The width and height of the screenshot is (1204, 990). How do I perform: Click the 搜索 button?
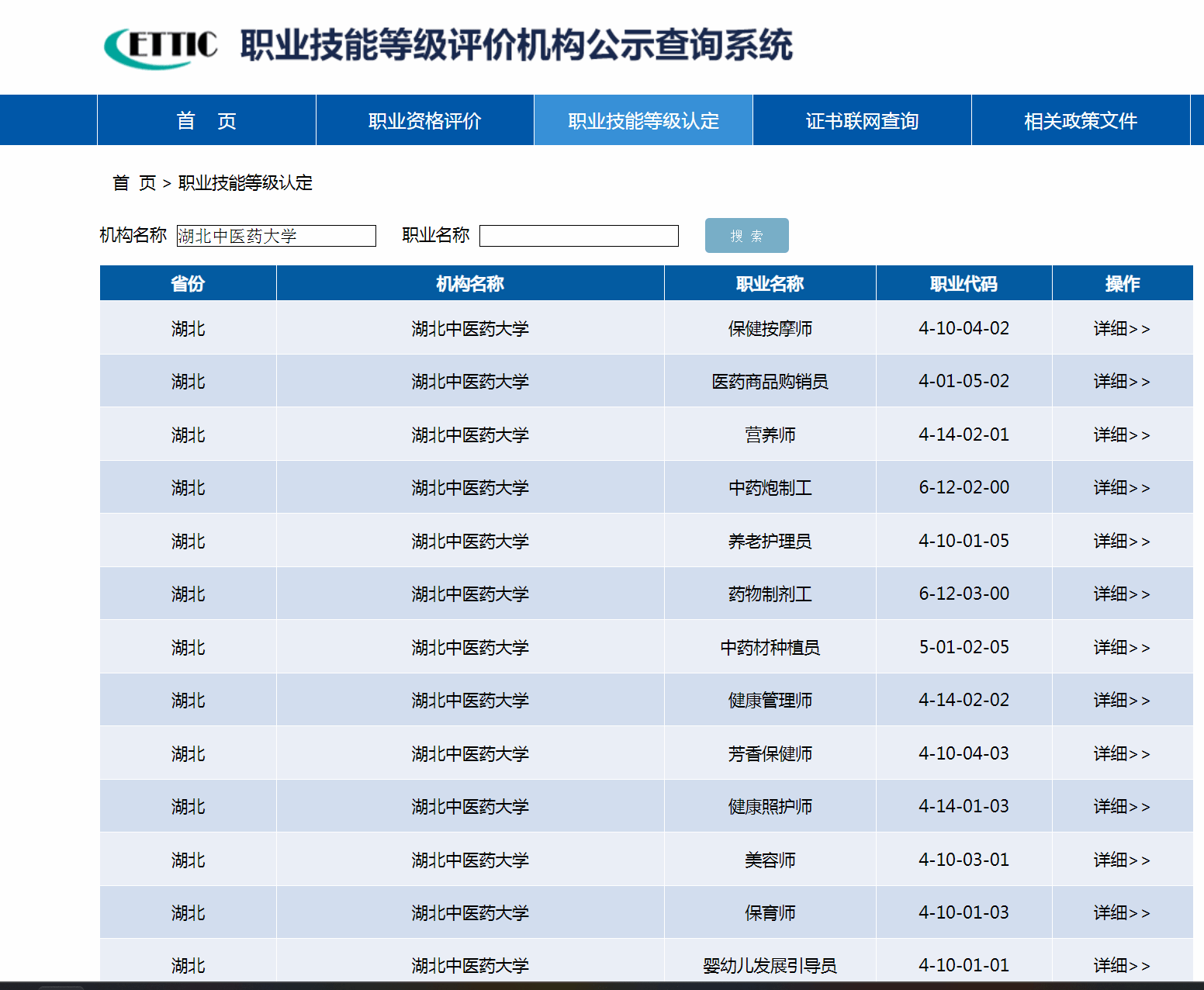tap(747, 236)
